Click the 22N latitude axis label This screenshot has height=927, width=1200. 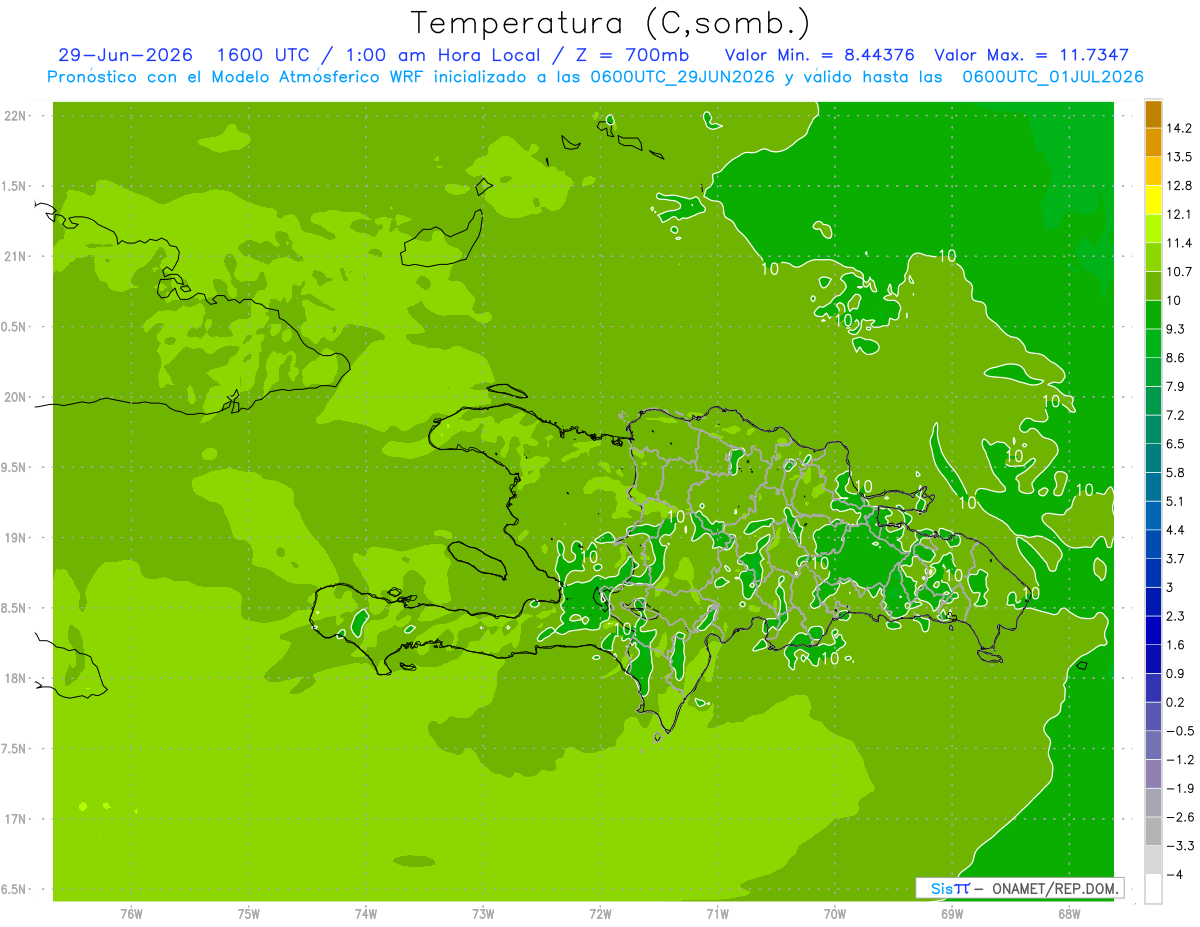16,115
